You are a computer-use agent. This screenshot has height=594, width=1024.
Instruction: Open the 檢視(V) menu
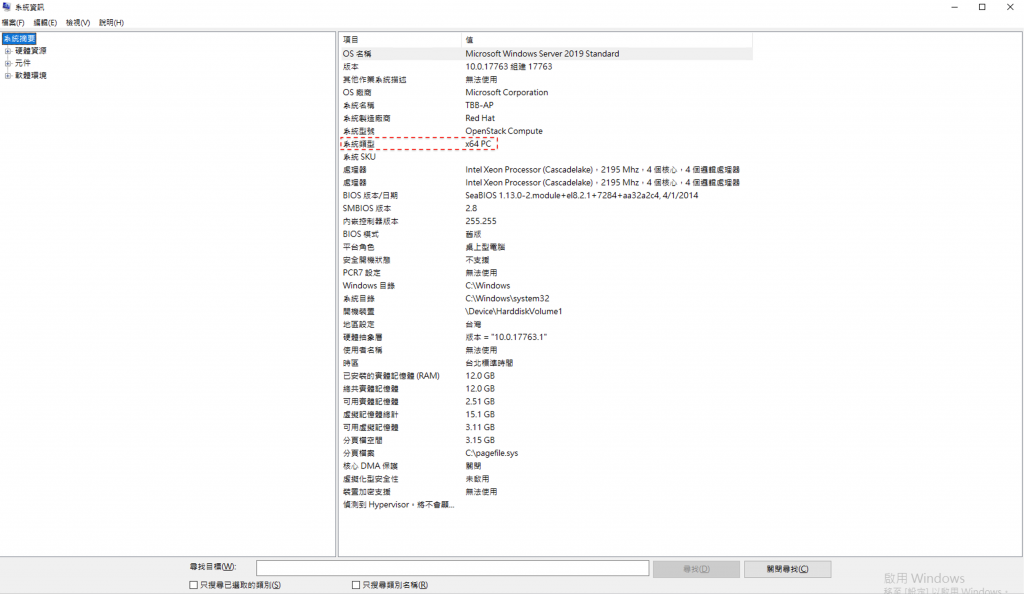click(78, 23)
